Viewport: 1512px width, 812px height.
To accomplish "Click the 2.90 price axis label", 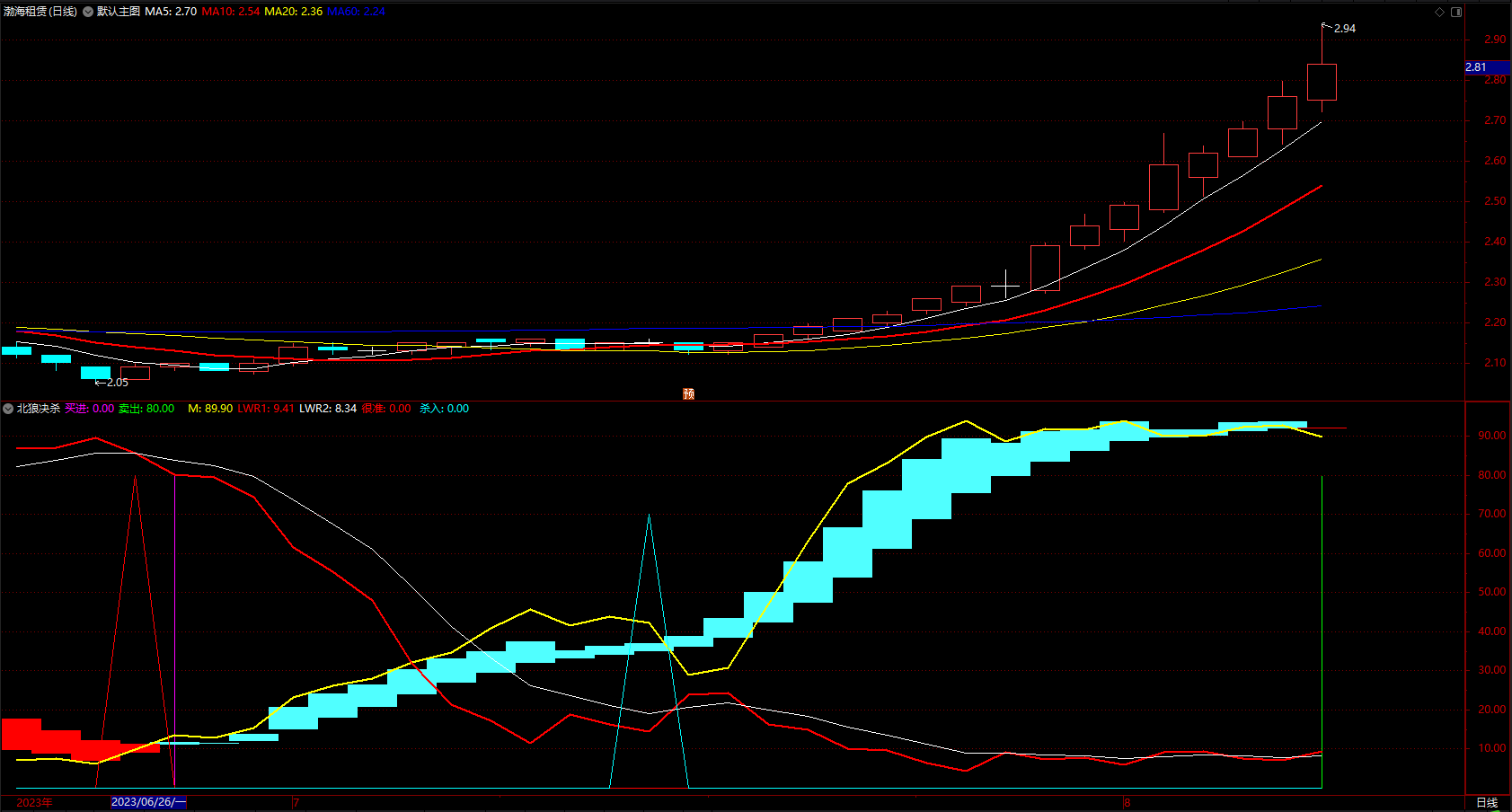I will click(x=1495, y=40).
